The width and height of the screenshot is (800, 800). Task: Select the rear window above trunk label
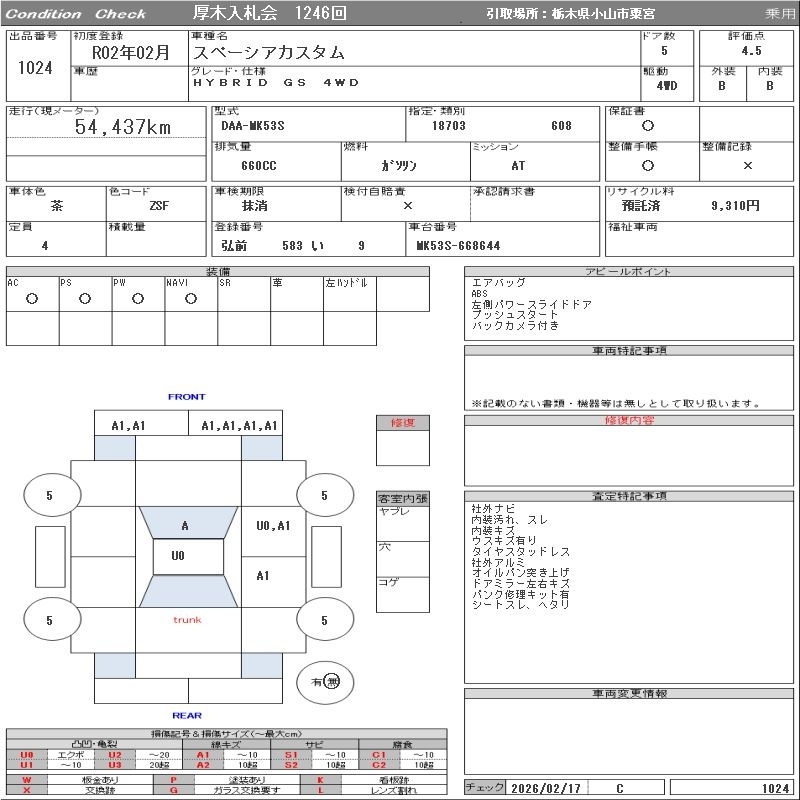(187, 590)
